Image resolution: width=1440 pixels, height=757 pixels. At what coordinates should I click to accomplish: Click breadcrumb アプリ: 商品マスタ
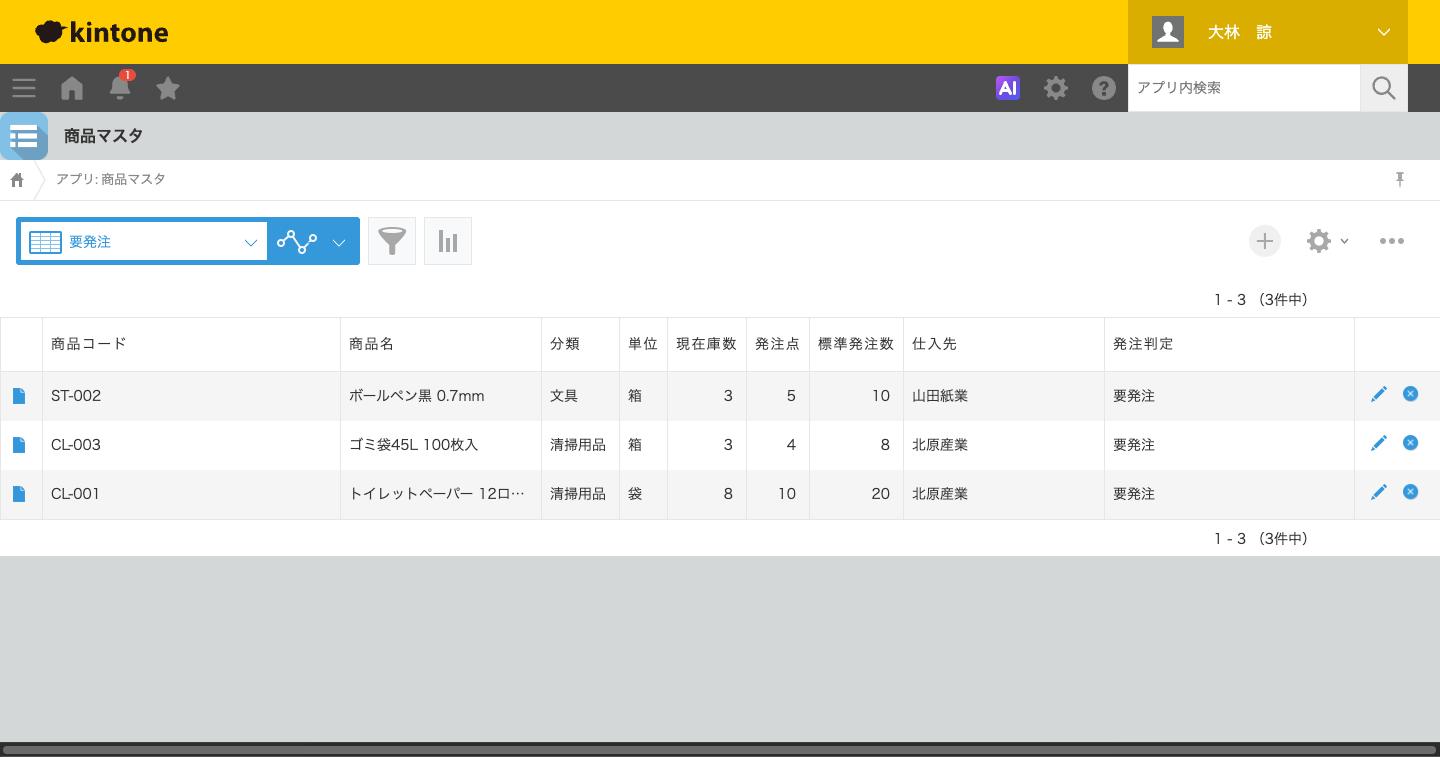click(111, 179)
